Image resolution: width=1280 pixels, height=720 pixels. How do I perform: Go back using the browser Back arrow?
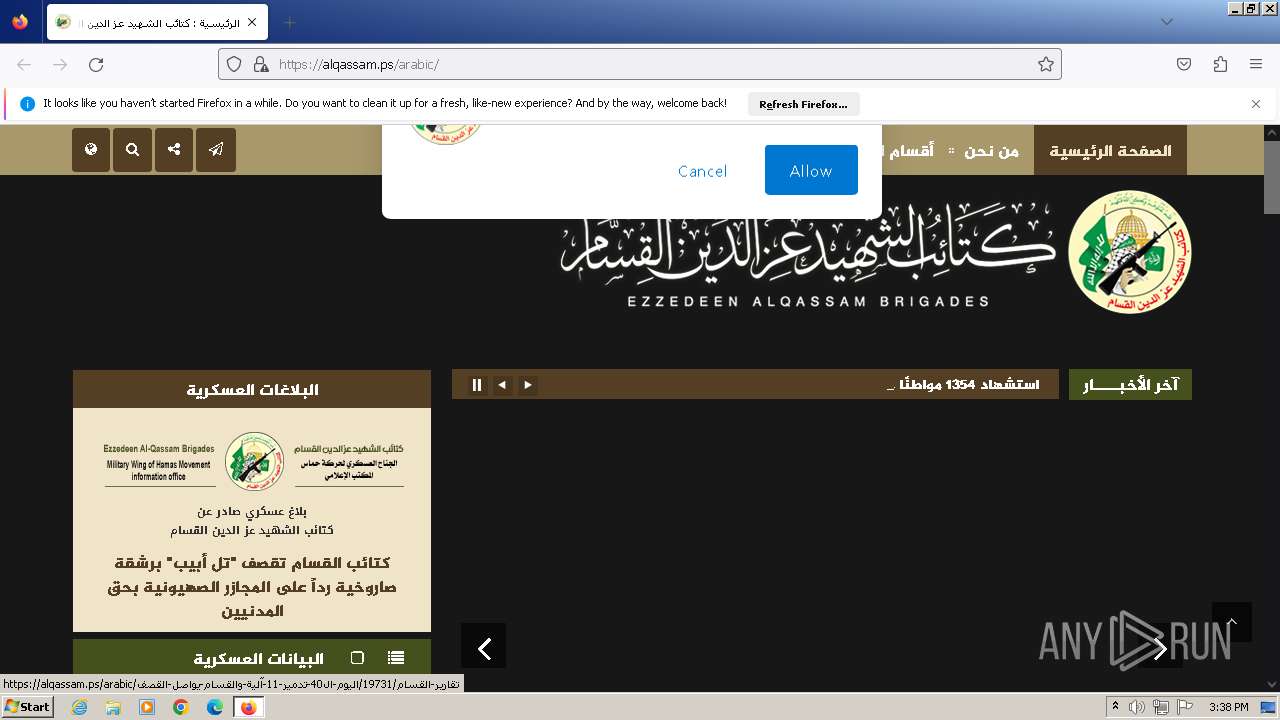pyautogui.click(x=24, y=64)
